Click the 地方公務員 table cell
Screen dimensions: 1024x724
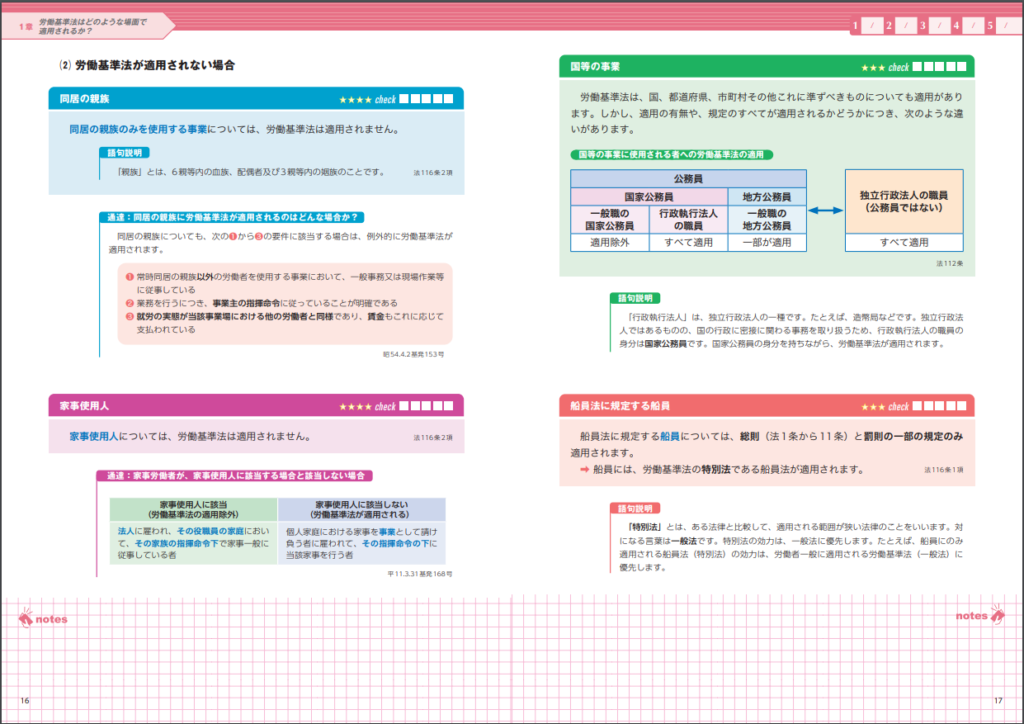(x=767, y=197)
